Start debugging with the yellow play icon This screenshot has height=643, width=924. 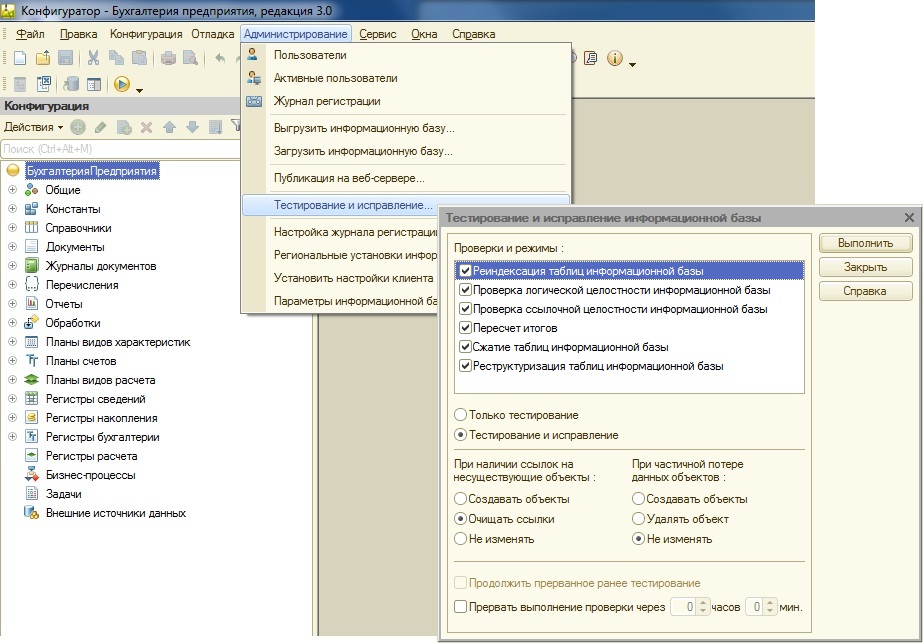coord(121,84)
